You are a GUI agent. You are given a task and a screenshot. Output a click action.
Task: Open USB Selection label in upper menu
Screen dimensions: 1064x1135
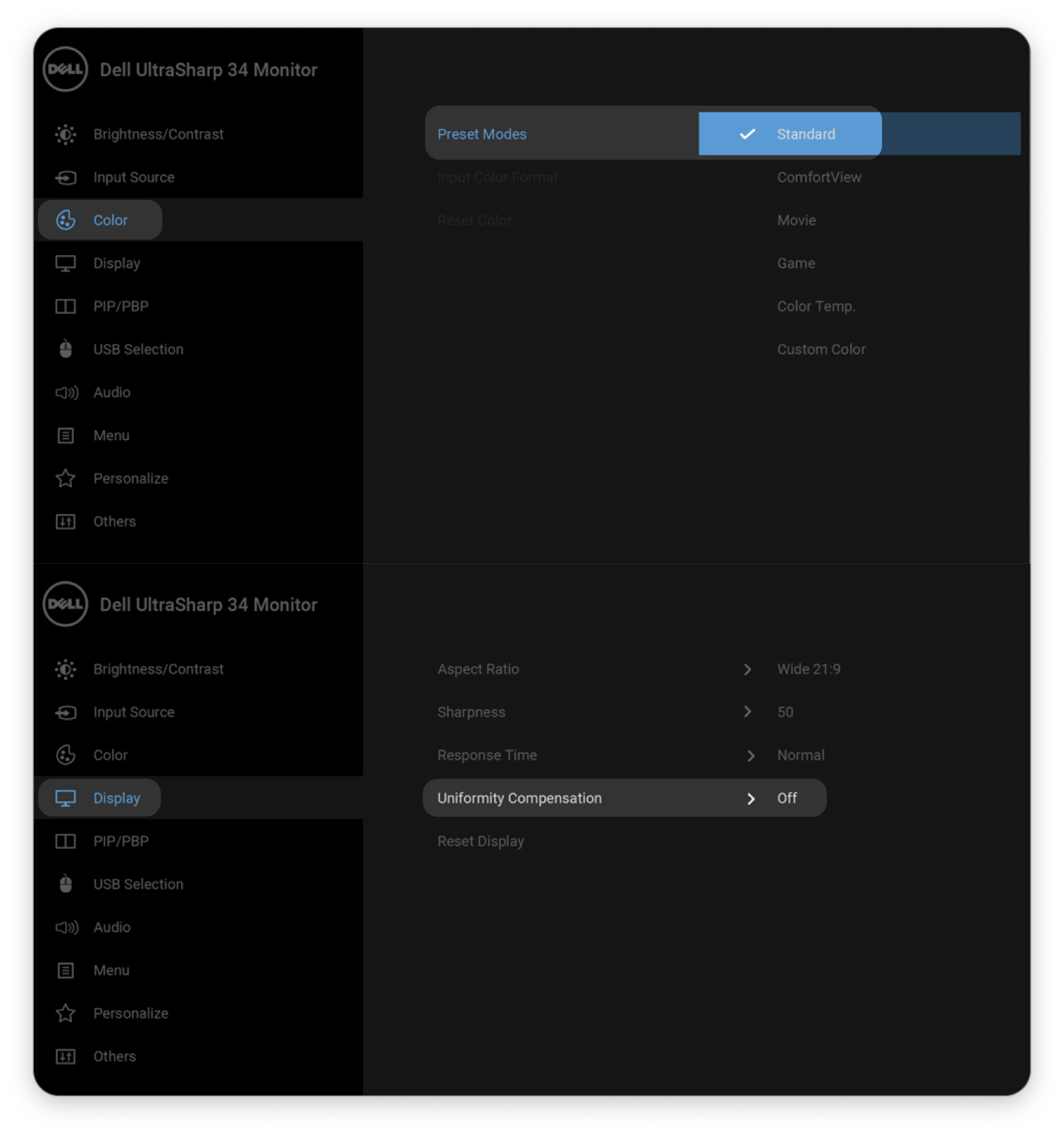click(x=138, y=349)
